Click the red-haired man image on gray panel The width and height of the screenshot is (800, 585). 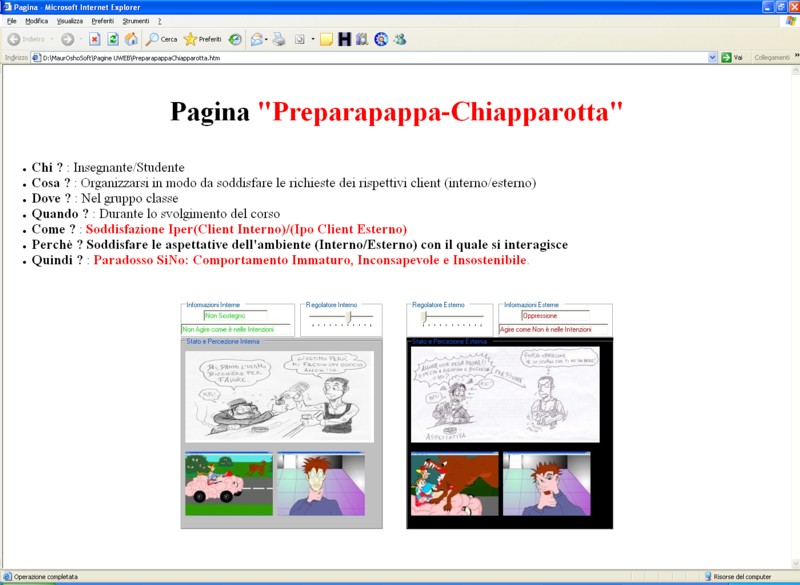click(x=321, y=484)
